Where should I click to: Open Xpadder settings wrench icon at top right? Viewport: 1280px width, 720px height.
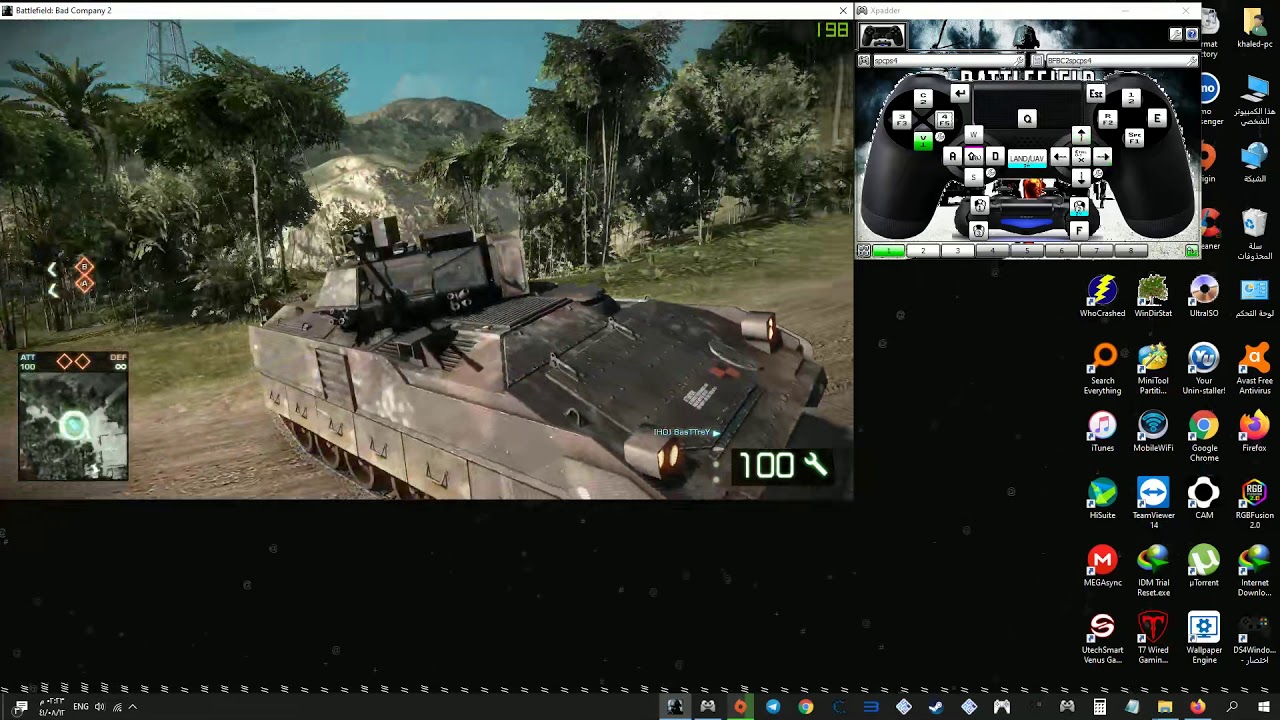(x=1176, y=34)
